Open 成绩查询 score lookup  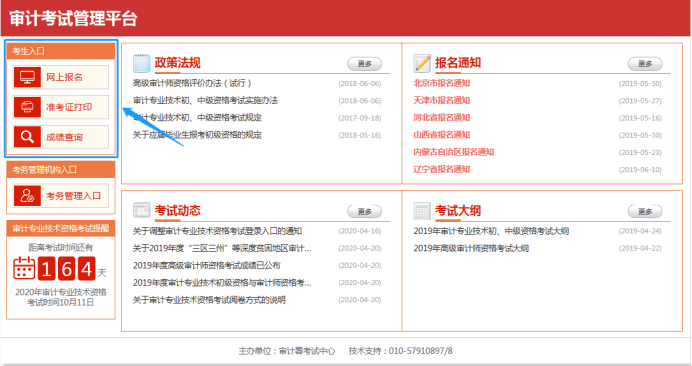tap(61, 137)
